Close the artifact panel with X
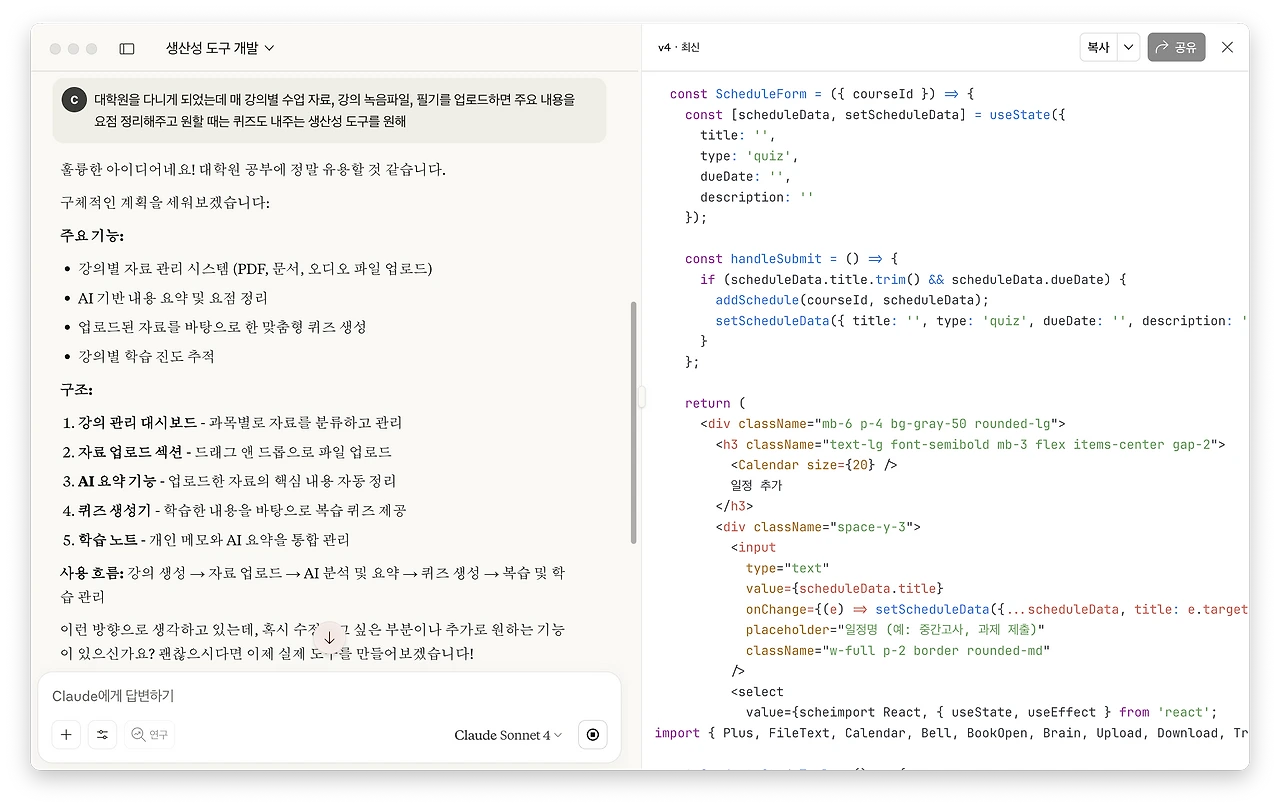The image size is (1280, 808). 1228,48
